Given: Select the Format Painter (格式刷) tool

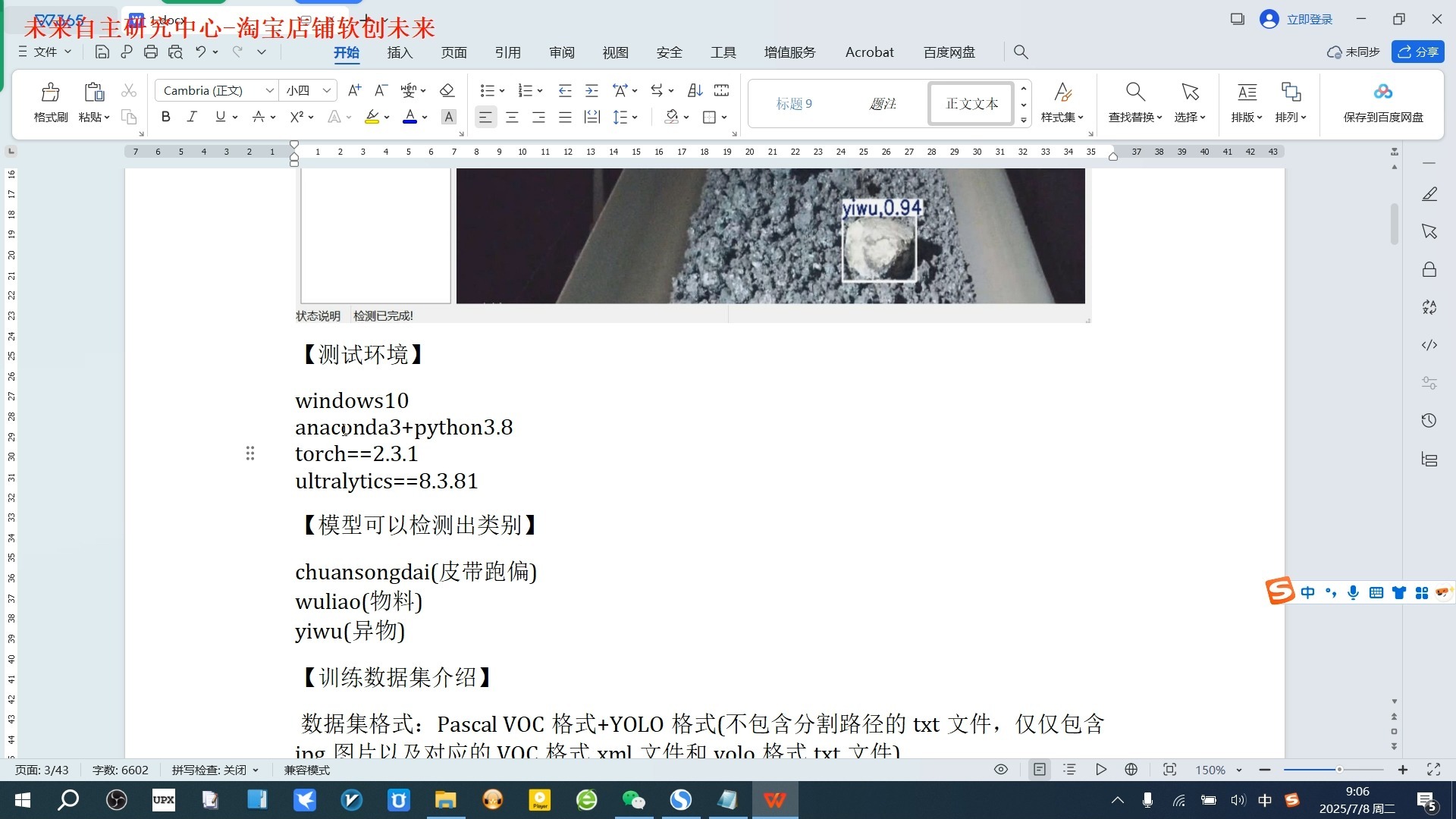Looking at the screenshot, I should coord(49,102).
